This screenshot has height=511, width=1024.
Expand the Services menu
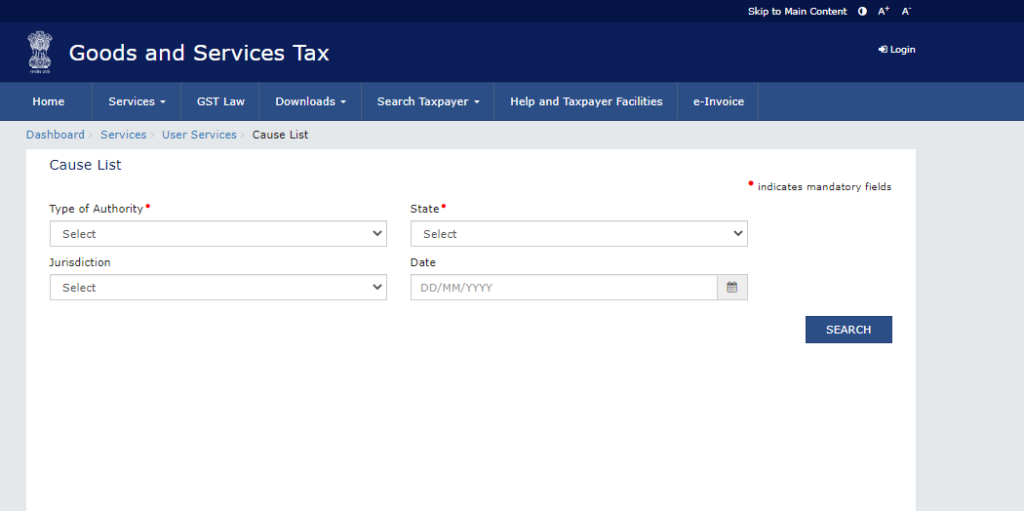click(136, 101)
